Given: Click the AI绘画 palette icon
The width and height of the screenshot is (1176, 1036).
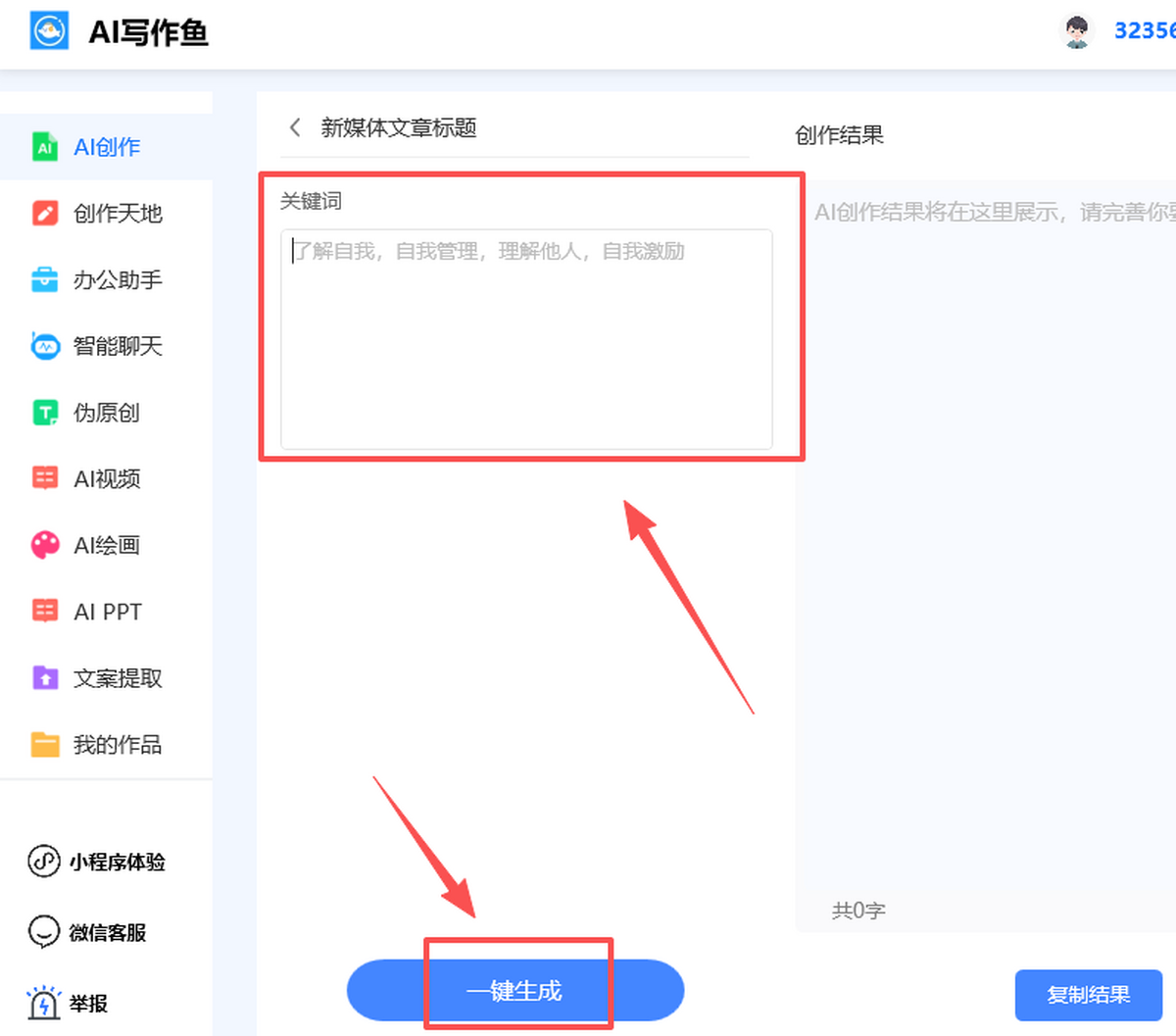Looking at the screenshot, I should click(x=45, y=545).
